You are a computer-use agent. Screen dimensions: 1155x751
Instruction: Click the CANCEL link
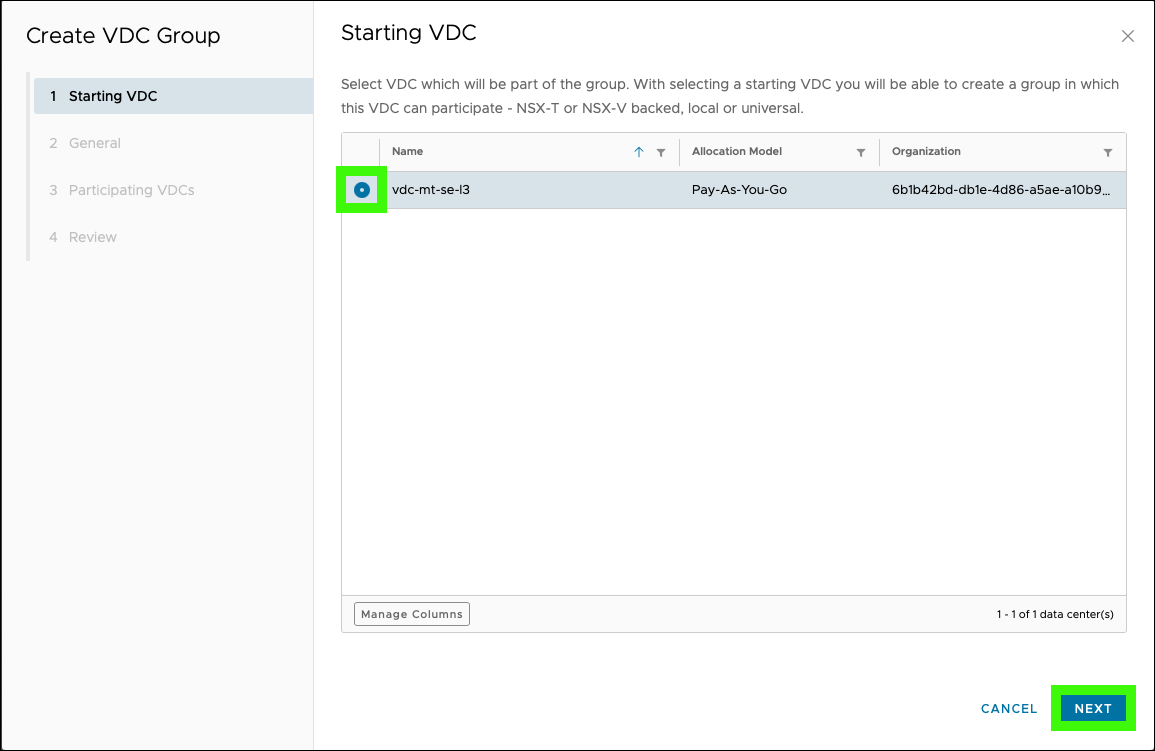point(1008,708)
